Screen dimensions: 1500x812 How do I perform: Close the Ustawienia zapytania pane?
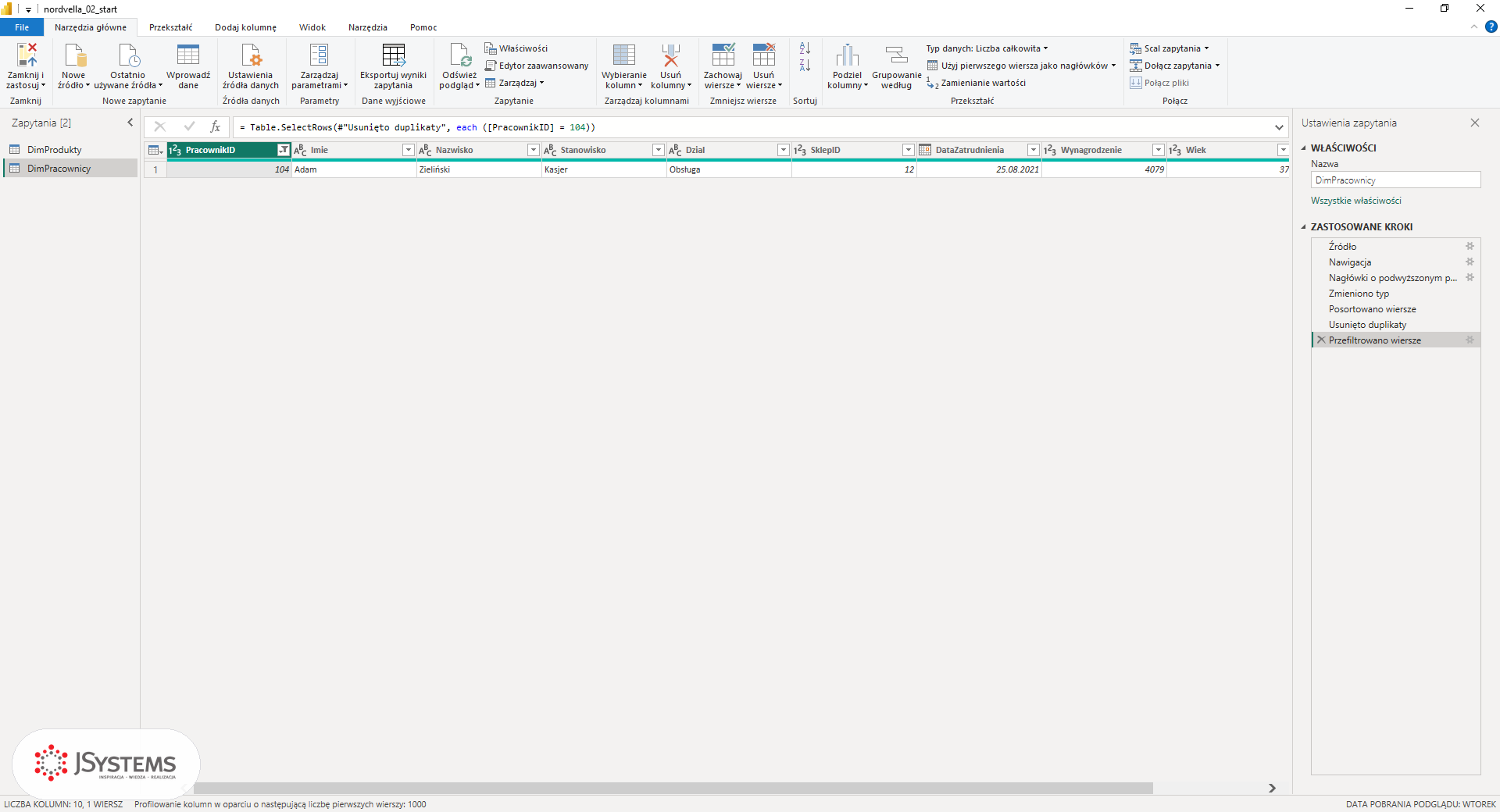coord(1475,123)
